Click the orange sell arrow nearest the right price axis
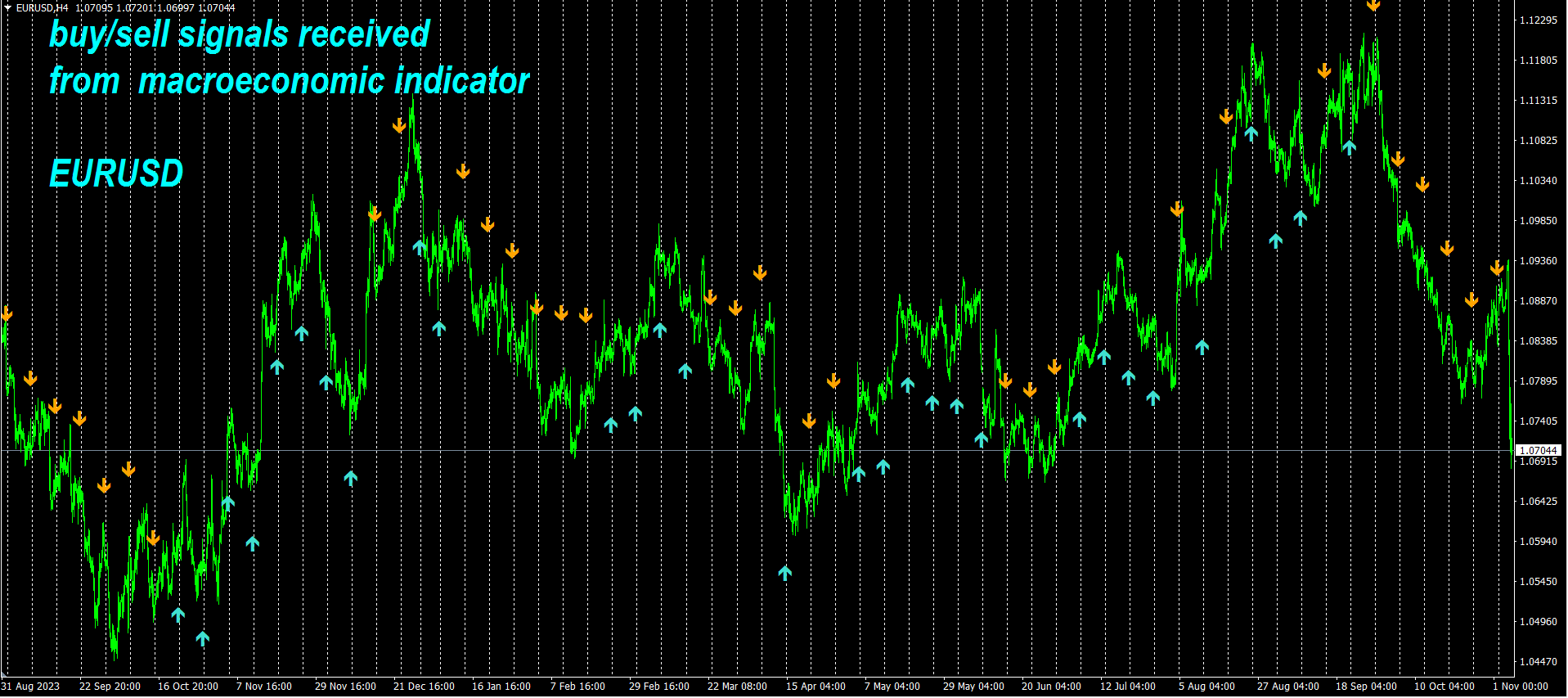Viewport: 1568px width, 698px height. 1496,268
